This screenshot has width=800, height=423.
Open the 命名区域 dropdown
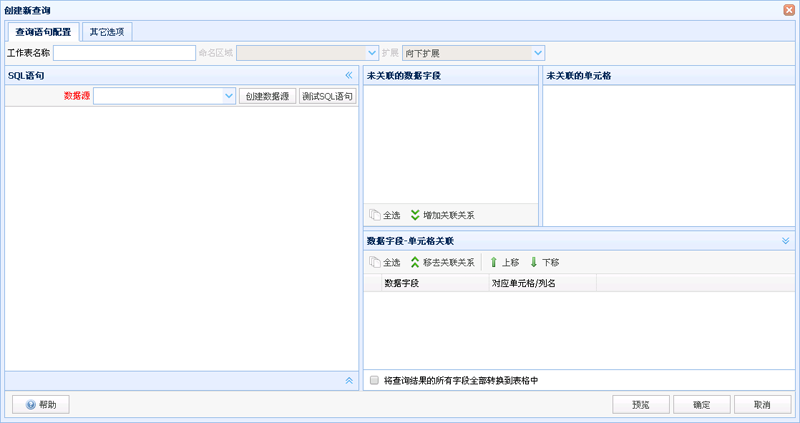(x=371, y=53)
